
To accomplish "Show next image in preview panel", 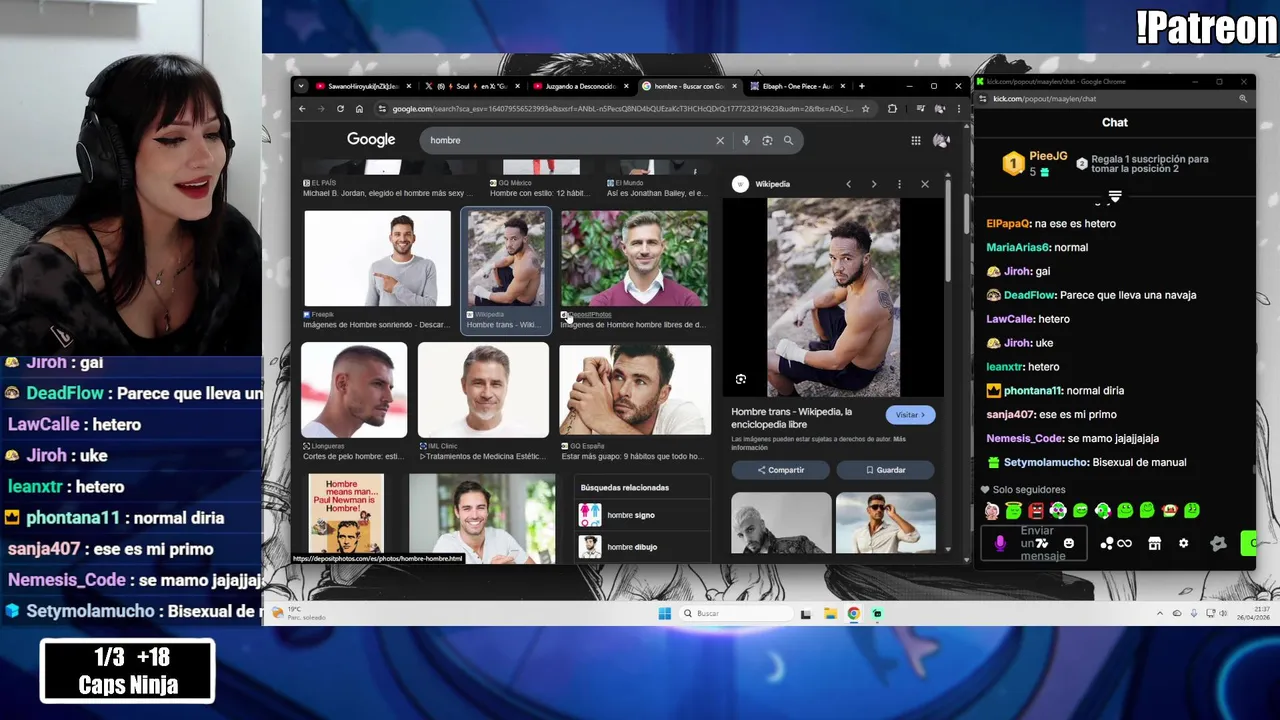I will pos(874,184).
